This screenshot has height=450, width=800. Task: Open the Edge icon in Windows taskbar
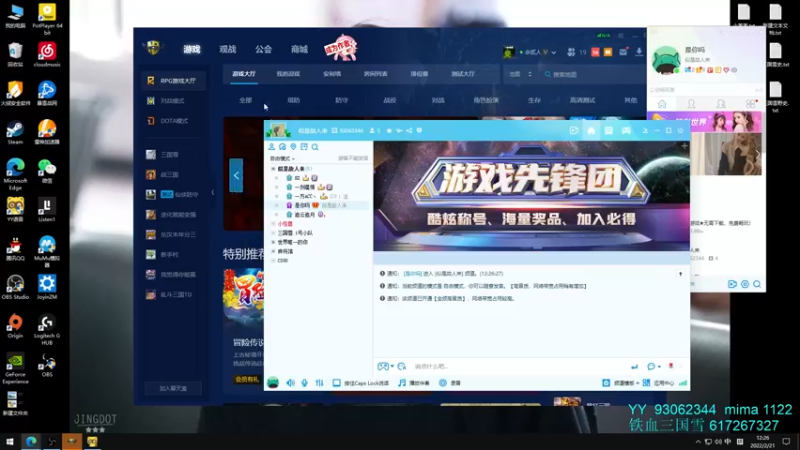point(31,441)
